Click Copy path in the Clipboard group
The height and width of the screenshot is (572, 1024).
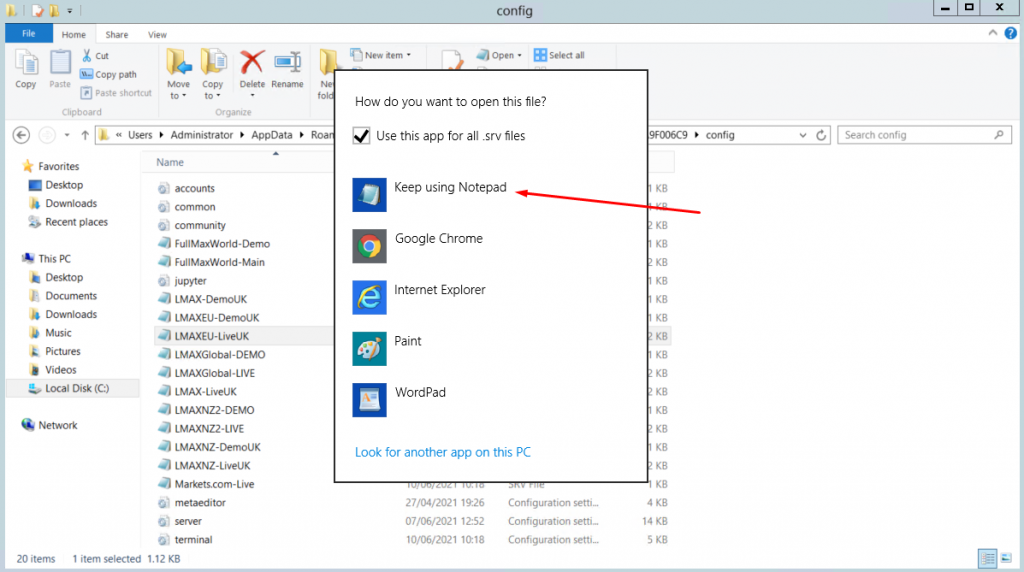[x=115, y=74]
